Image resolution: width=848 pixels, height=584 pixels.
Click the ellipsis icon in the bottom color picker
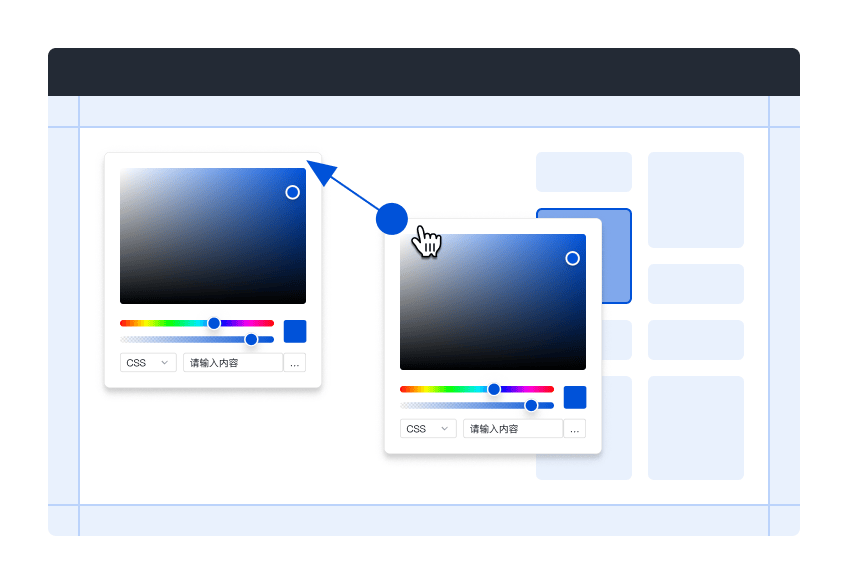click(575, 428)
